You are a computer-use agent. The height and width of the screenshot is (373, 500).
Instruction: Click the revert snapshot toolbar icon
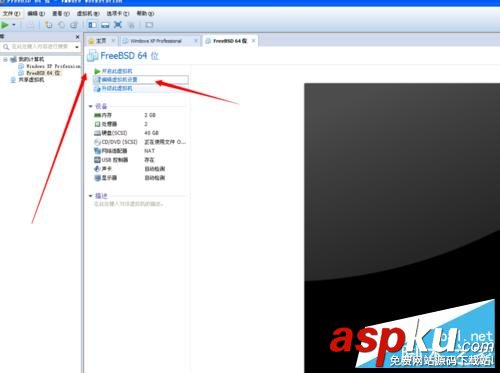pyautogui.click(x=62, y=25)
